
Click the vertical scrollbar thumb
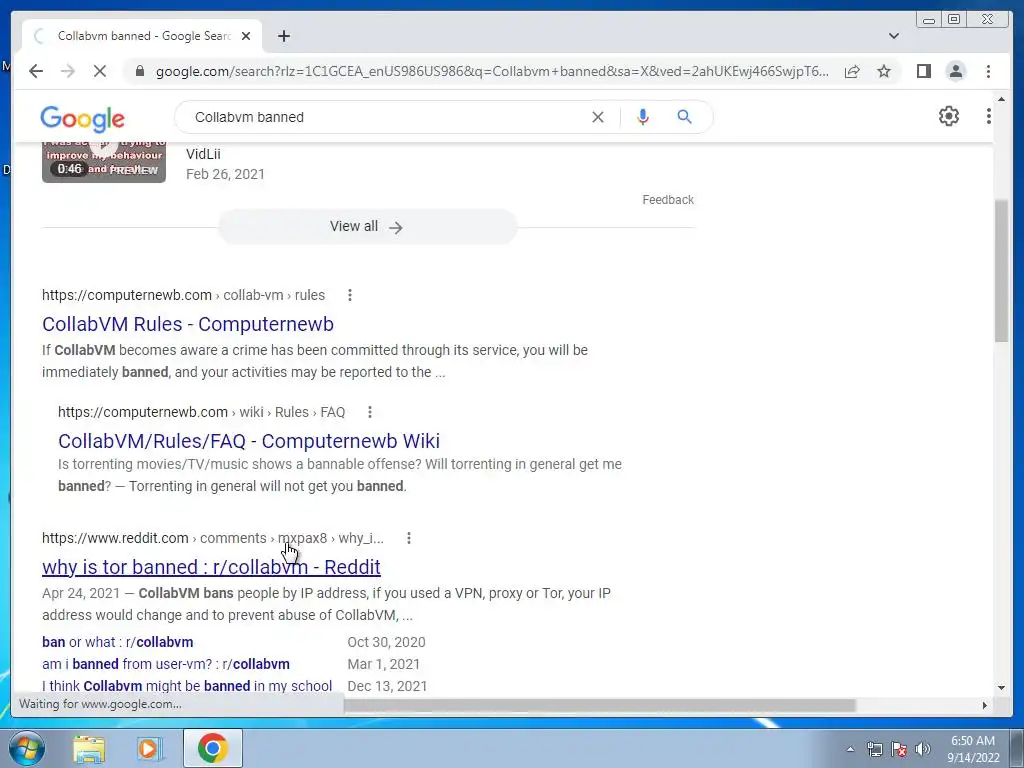[1001, 270]
